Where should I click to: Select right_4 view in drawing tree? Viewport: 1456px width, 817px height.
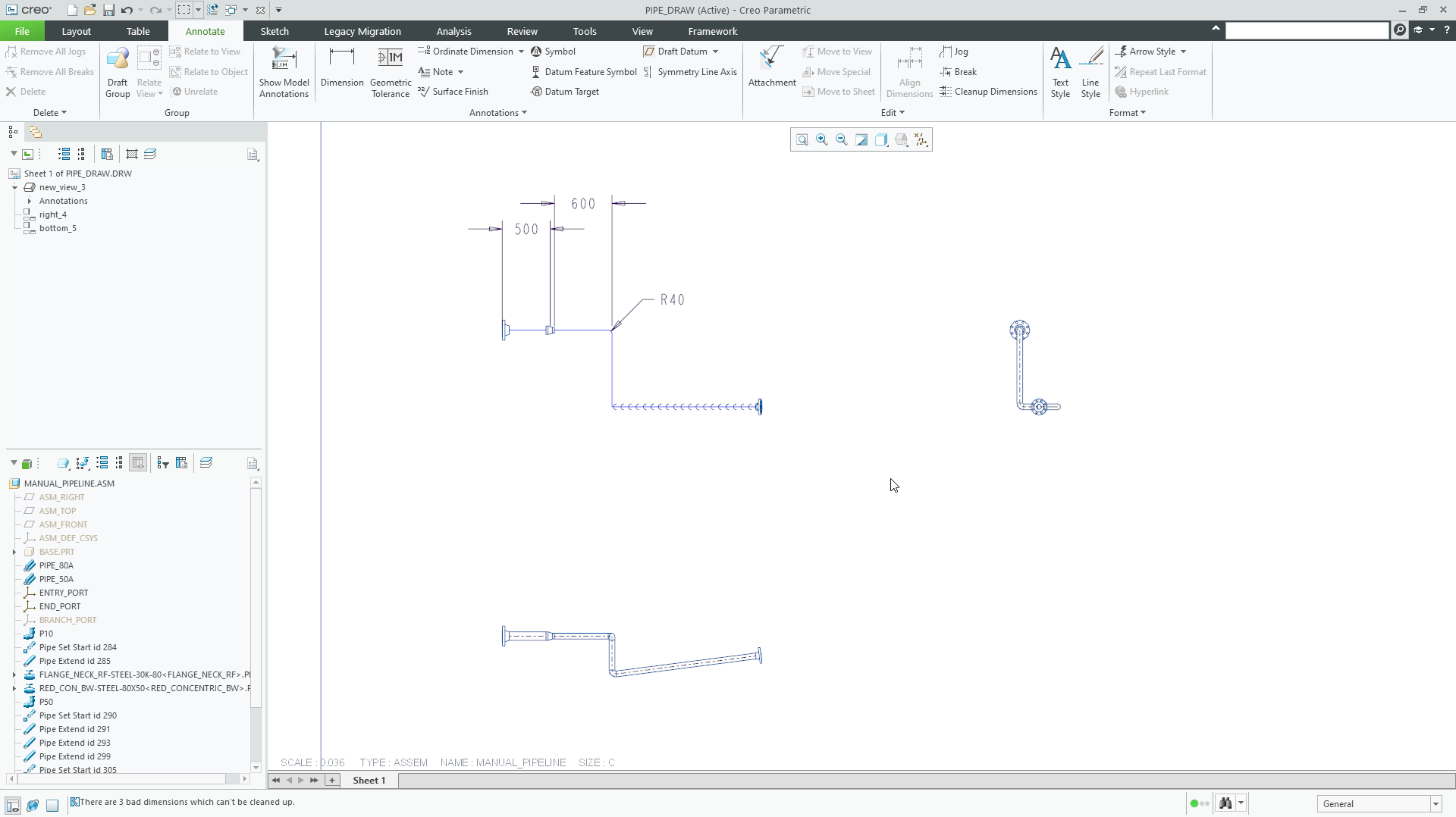53,214
